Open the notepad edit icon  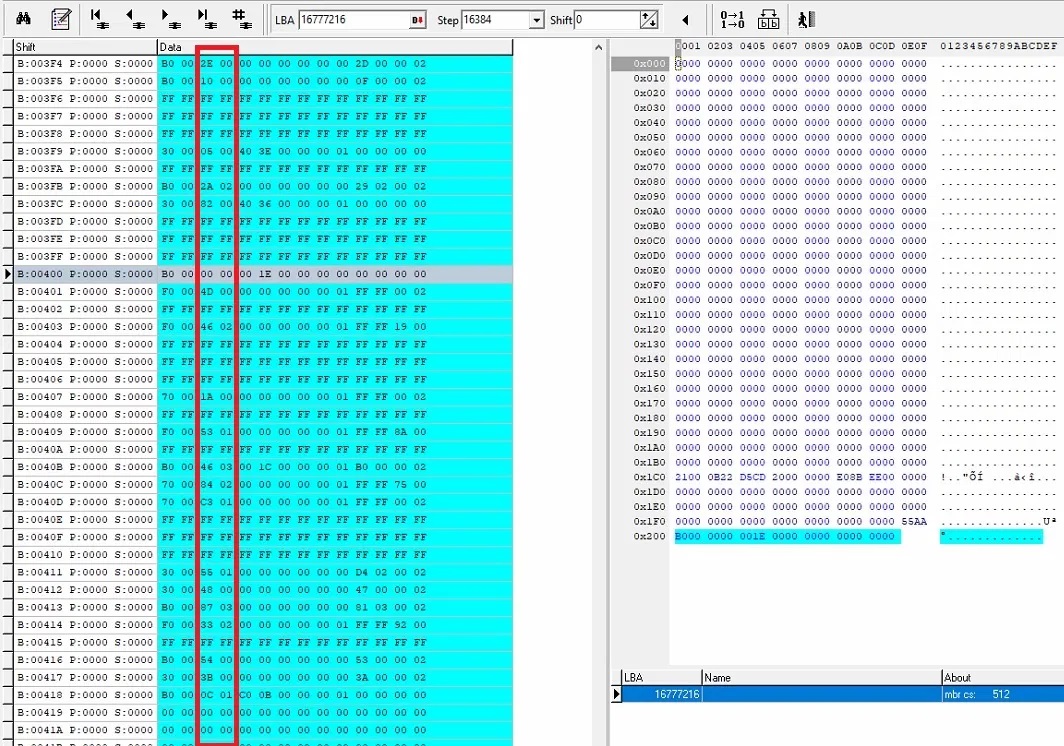(x=60, y=18)
